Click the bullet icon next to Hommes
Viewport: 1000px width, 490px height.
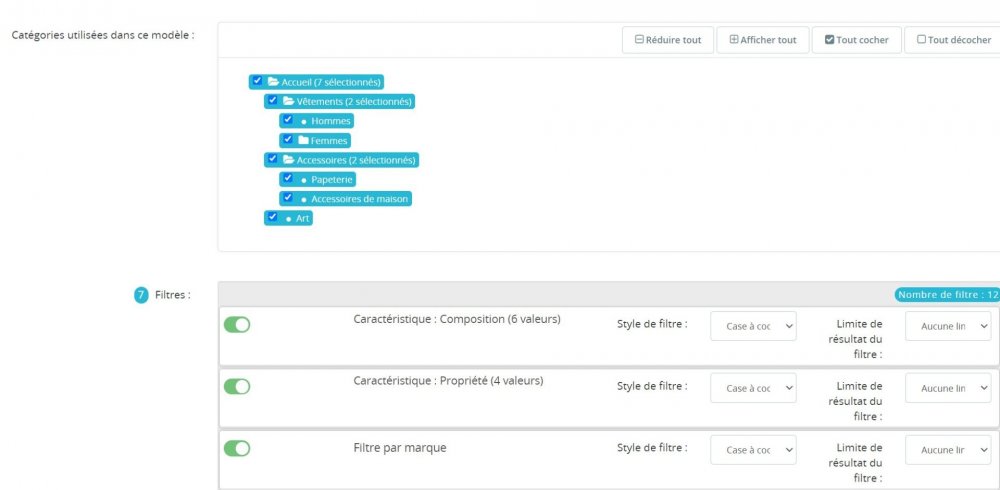pyautogui.click(x=303, y=121)
